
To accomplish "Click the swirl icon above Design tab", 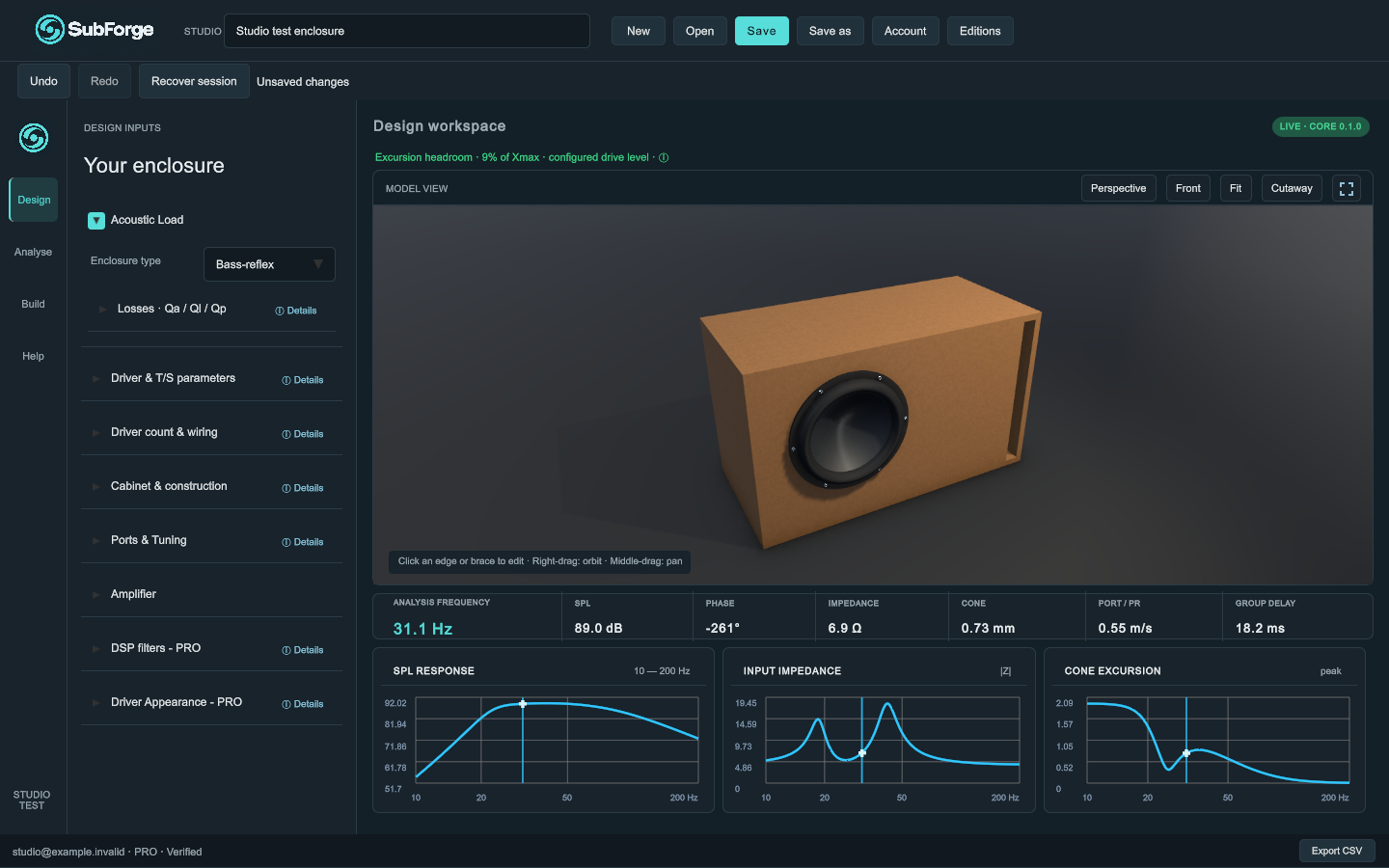I will (34, 138).
